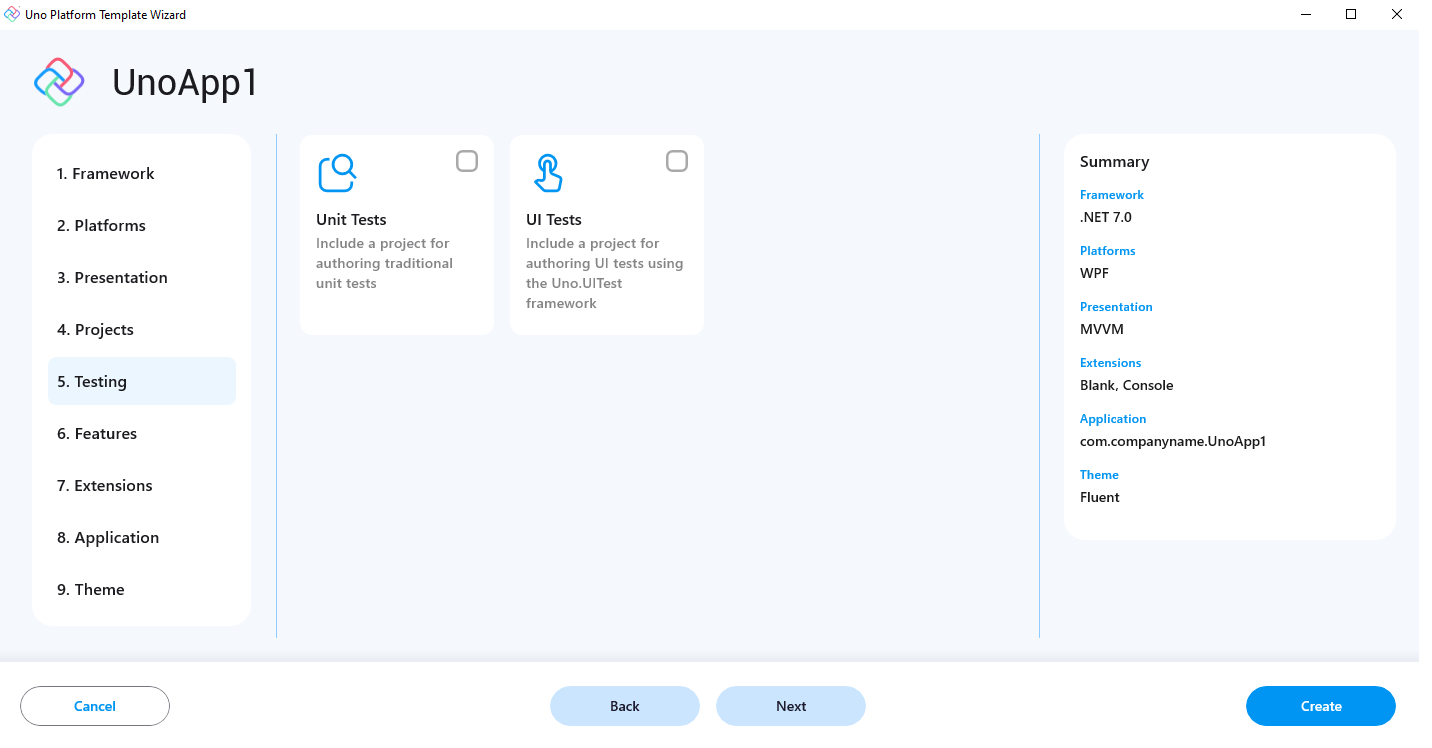The height and width of the screenshot is (748, 1432).
Task: Click the Unit Tests magnifier icon
Action: click(337, 173)
